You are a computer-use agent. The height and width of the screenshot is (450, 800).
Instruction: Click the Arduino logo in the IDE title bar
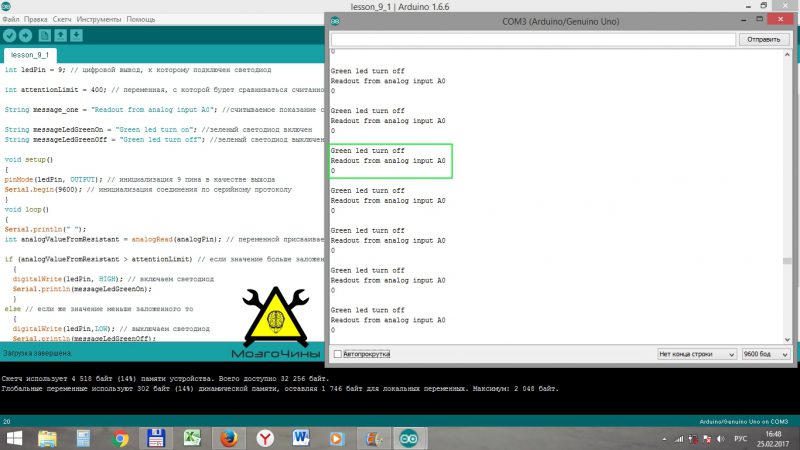click(x=6, y=7)
